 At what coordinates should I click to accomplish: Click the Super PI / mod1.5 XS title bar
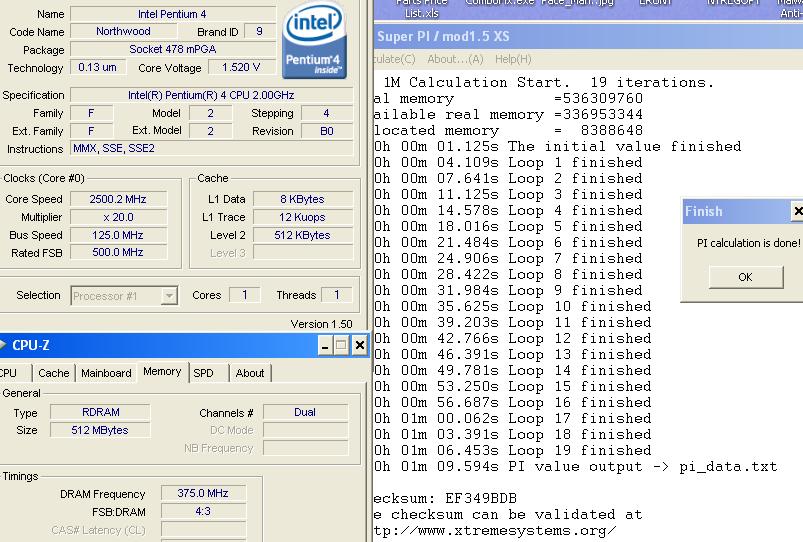[x=588, y=36]
